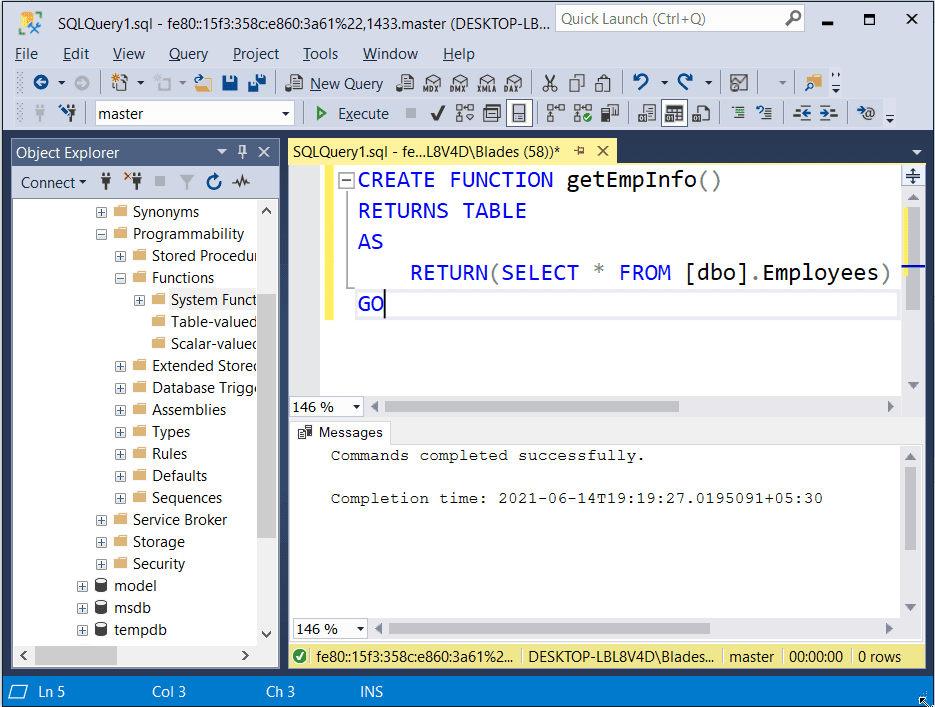This screenshot has height=707, width=935.
Task: Toggle Results to Grid mode
Action: pos(674,113)
